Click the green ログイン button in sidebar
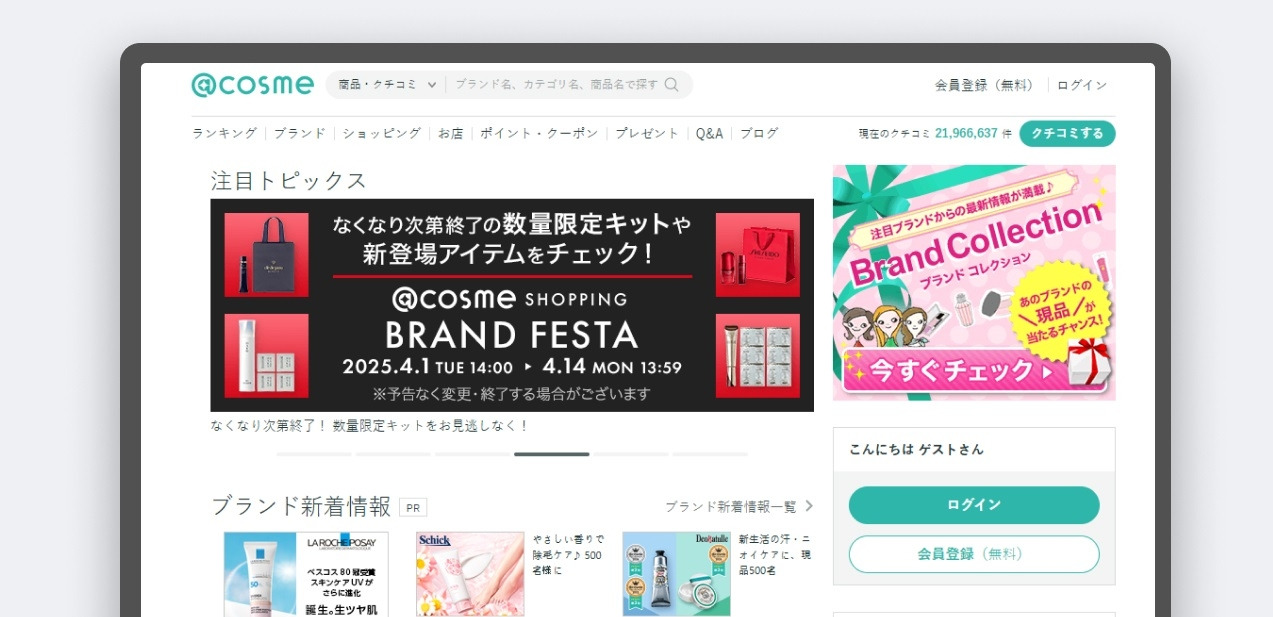This screenshot has height=617, width=1273. coord(974,505)
